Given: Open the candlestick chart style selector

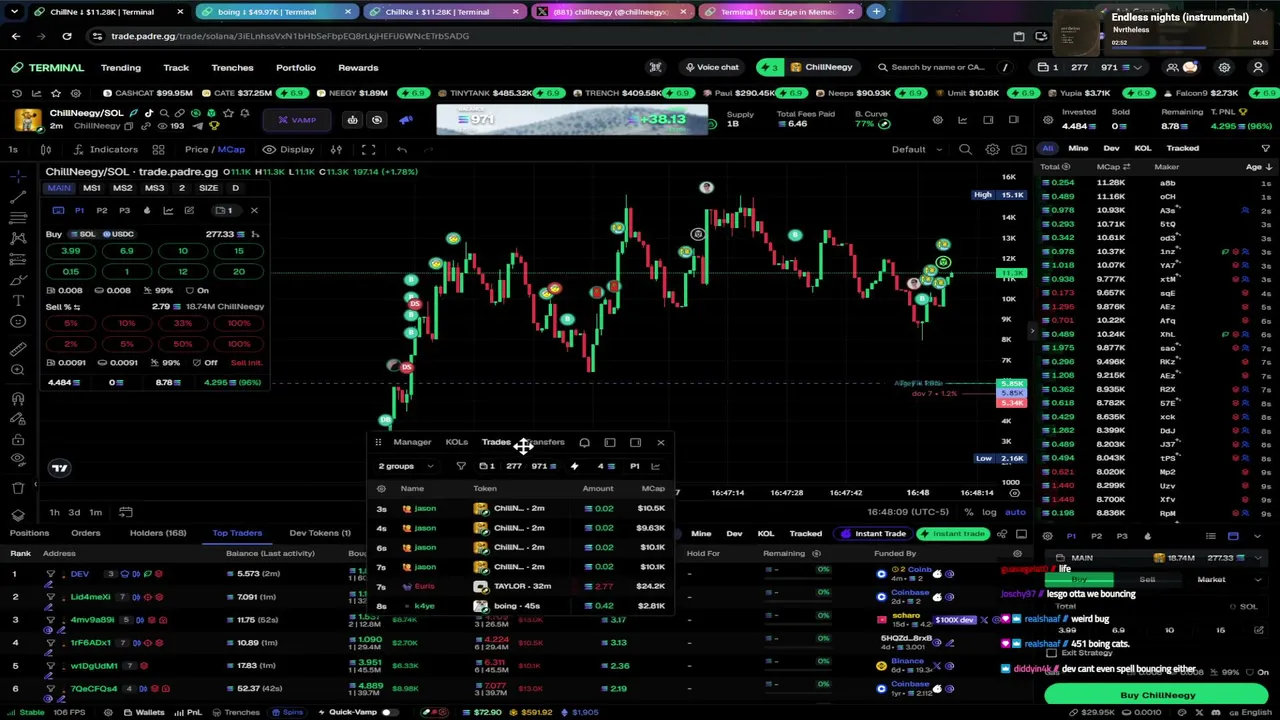Looking at the screenshot, I should pyautogui.click(x=45, y=149).
